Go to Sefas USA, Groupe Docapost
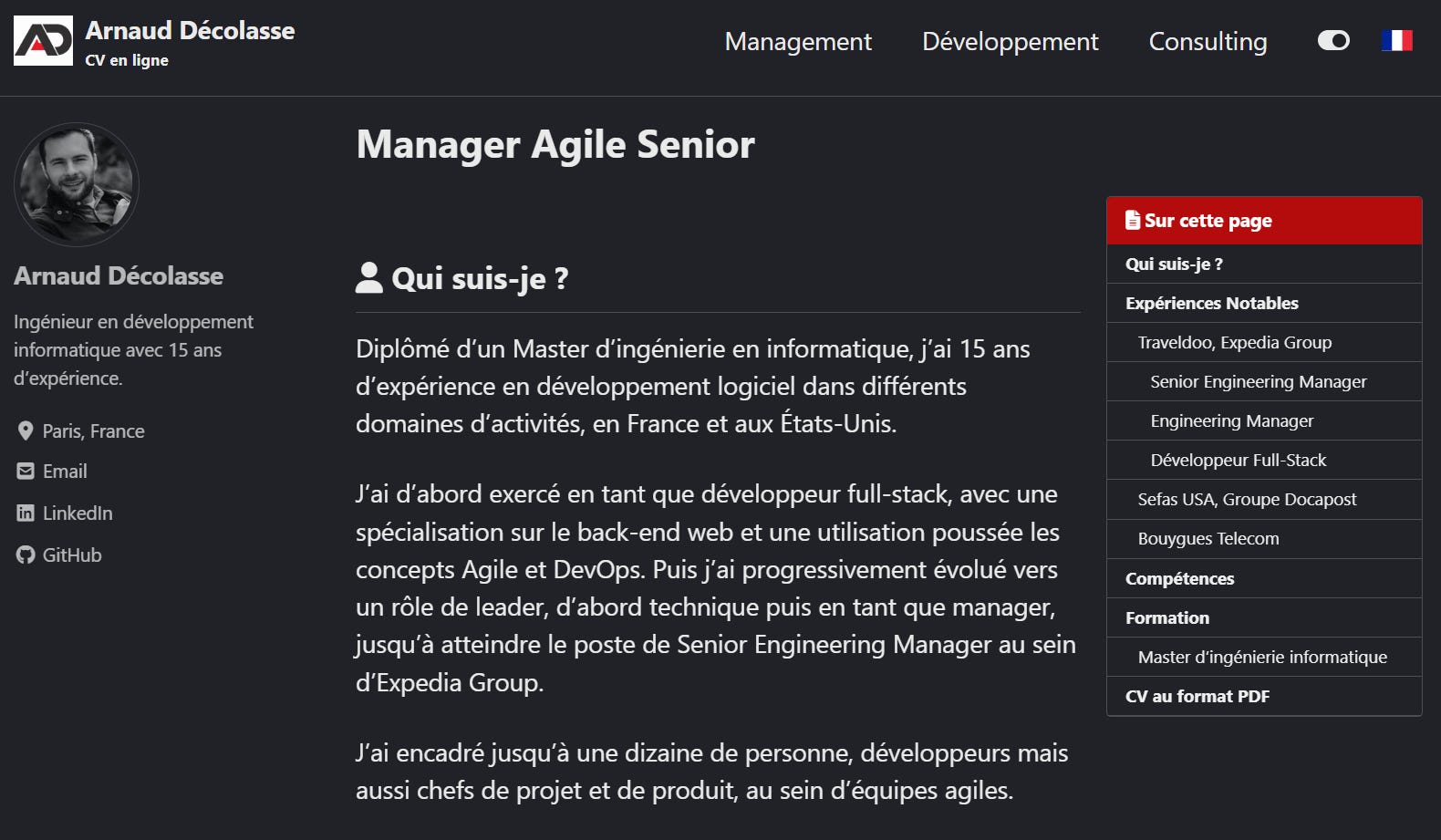Image resolution: width=1441 pixels, height=840 pixels. (x=1264, y=499)
